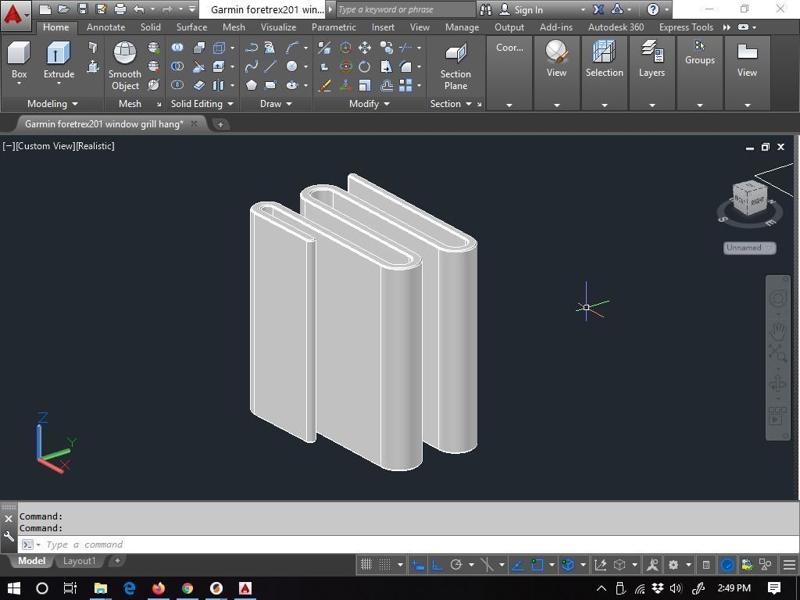This screenshot has height=600, width=800.
Task: Open the Unnamed UCS dropdown
Action: (x=749, y=248)
